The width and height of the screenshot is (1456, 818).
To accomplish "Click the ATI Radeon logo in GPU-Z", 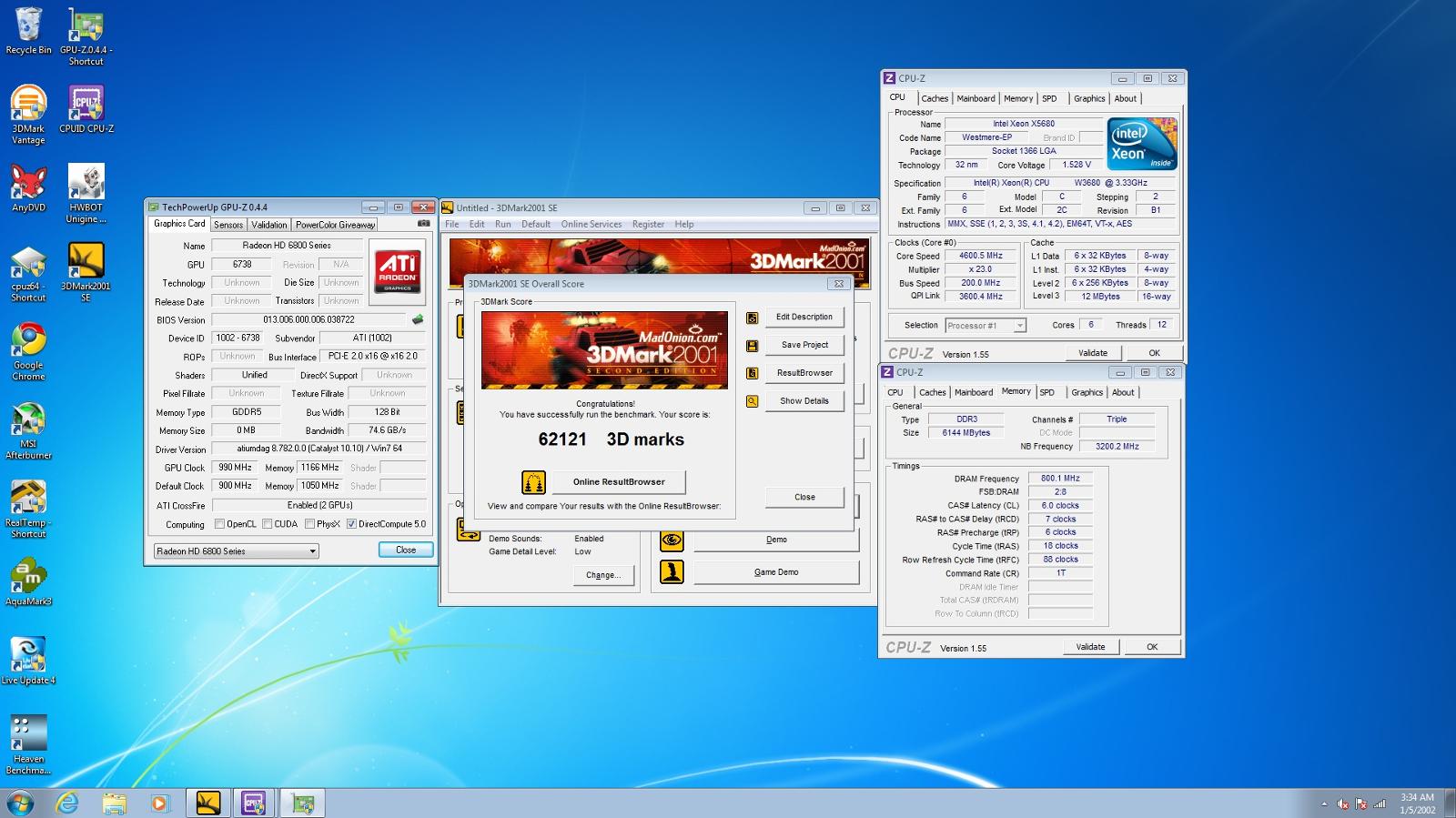I will 398,270.
